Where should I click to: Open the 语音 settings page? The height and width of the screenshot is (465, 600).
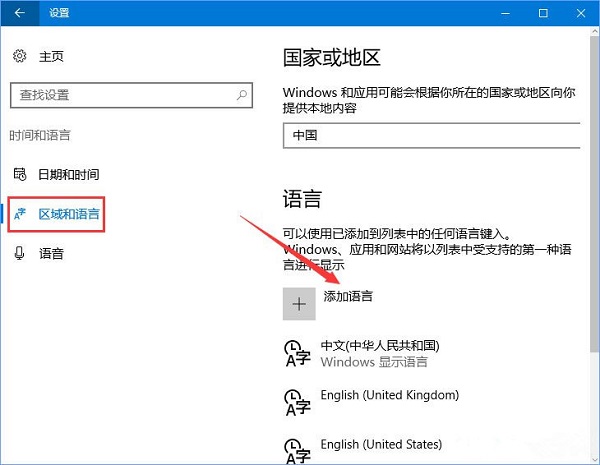coord(51,253)
